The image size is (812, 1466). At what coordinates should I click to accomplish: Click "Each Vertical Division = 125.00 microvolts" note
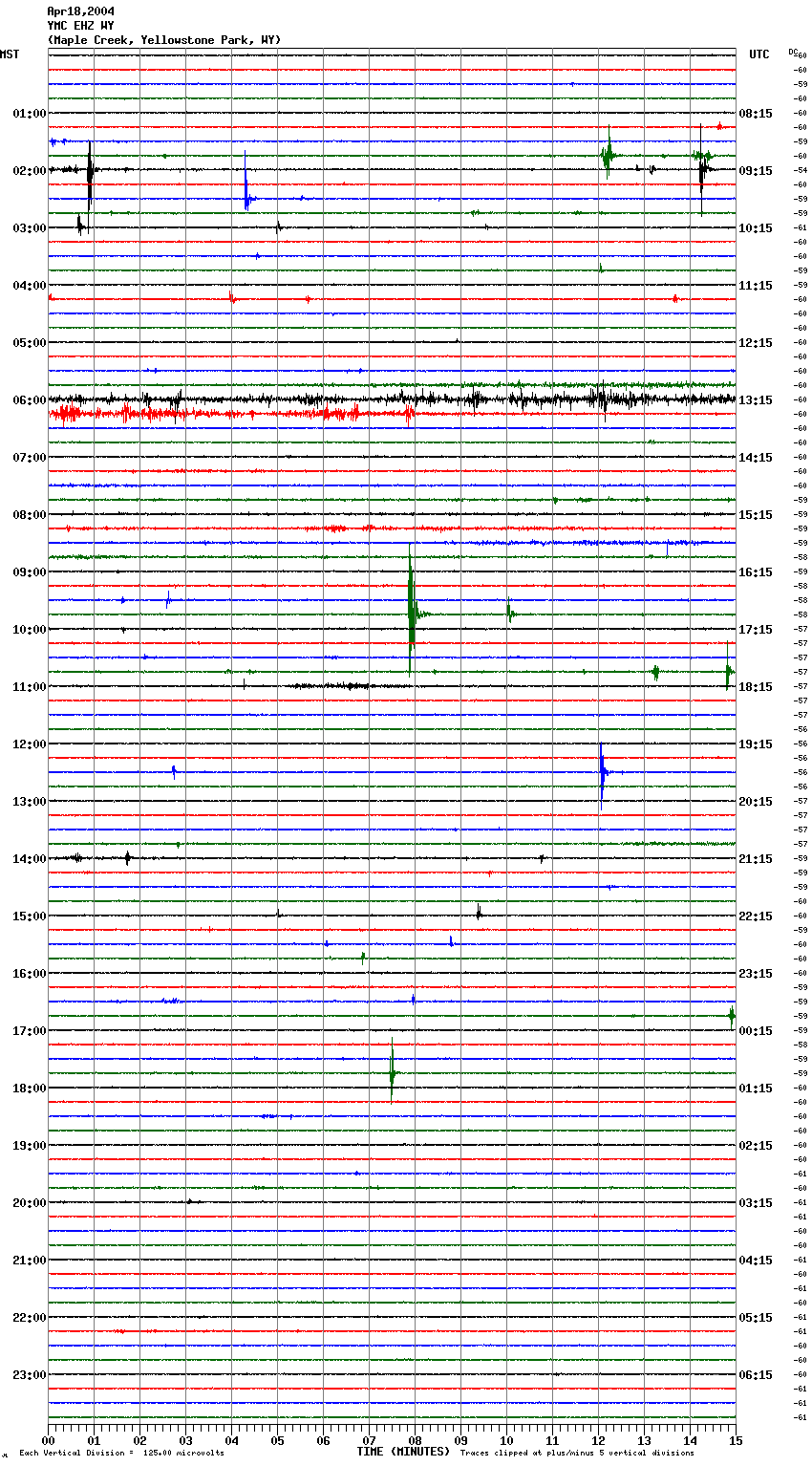(122, 1454)
